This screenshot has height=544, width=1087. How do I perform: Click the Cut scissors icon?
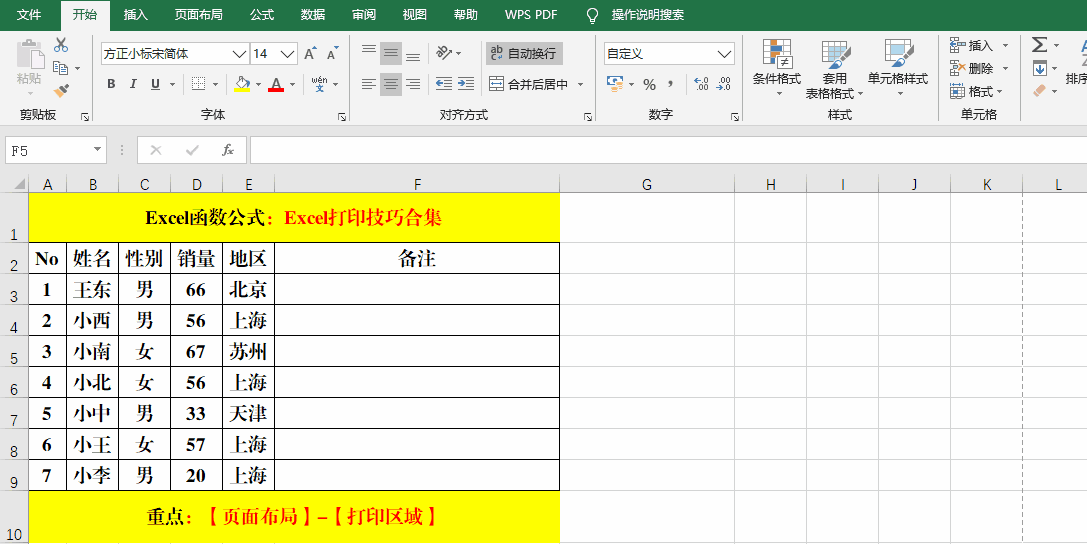coord(61,45)
